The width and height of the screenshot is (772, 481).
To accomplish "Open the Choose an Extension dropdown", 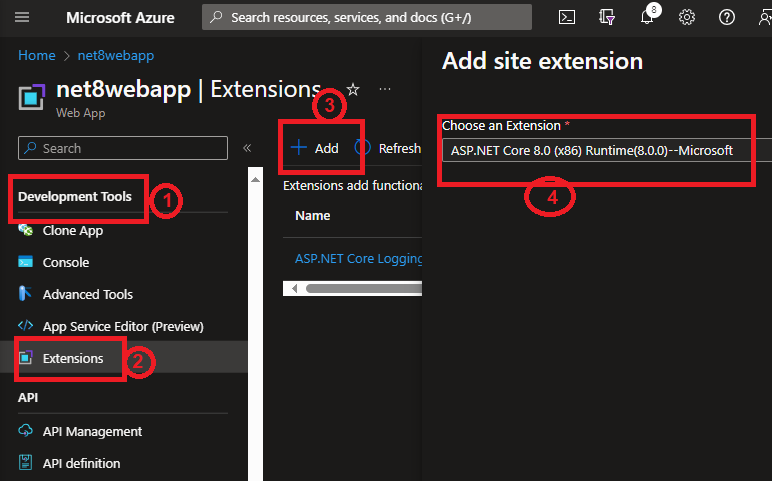I will pyautogui.click(x=607, y=150).
